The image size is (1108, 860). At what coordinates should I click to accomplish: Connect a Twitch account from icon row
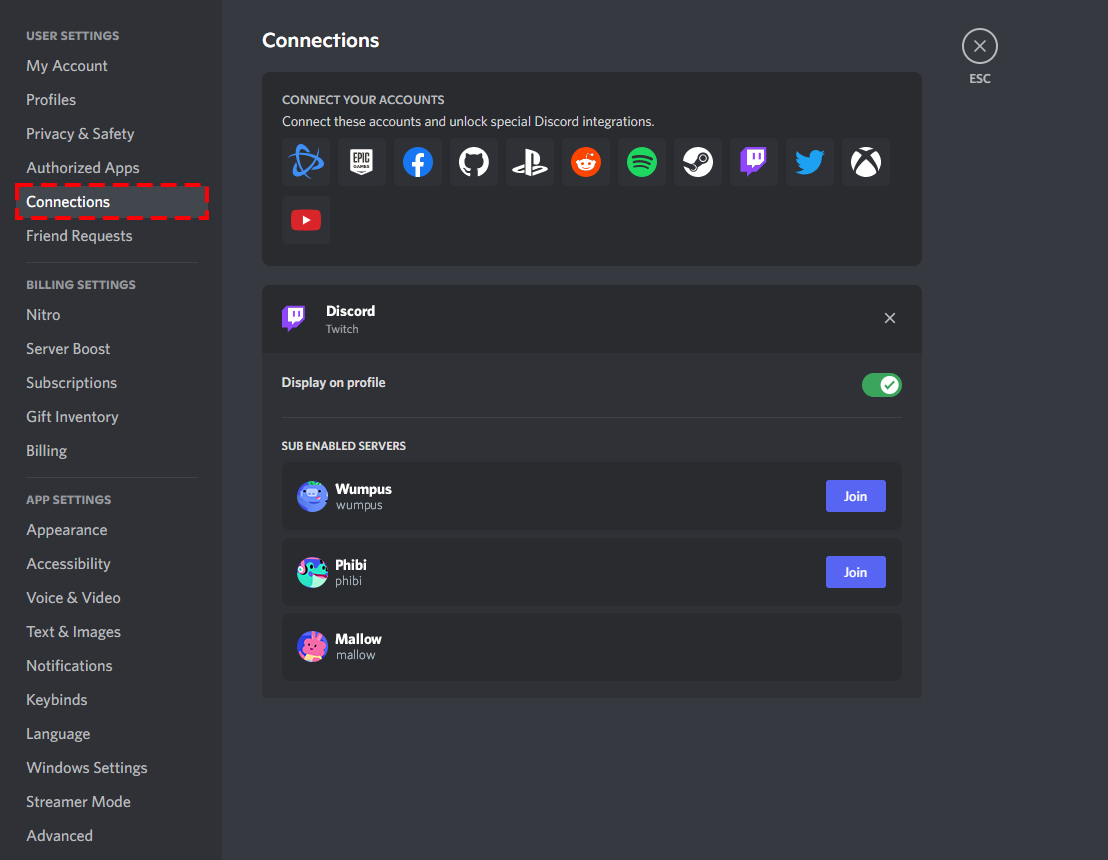tap(754, 162)
